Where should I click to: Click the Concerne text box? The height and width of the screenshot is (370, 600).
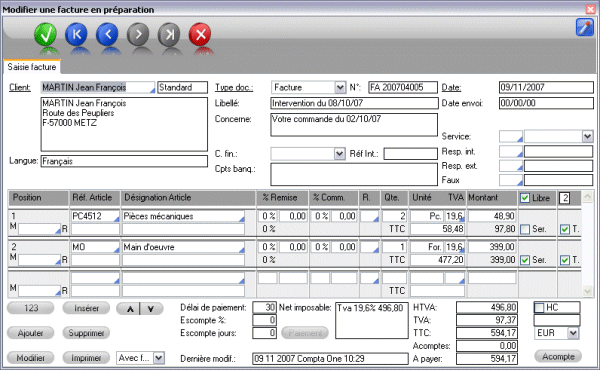[x=354, y=124]
